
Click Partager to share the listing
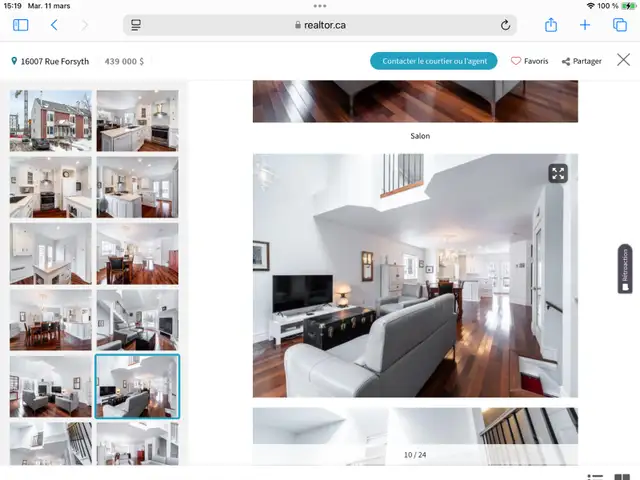[582, 61]
